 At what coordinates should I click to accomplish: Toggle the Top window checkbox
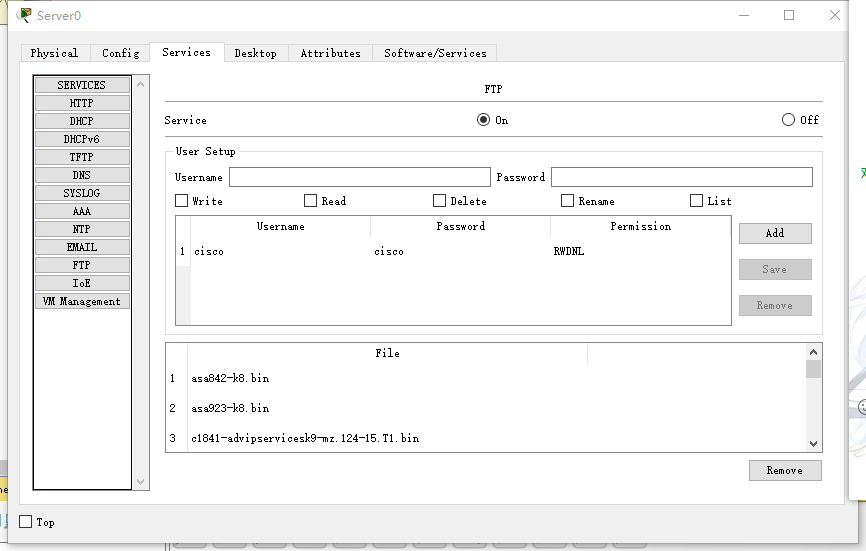pos(26,522)
